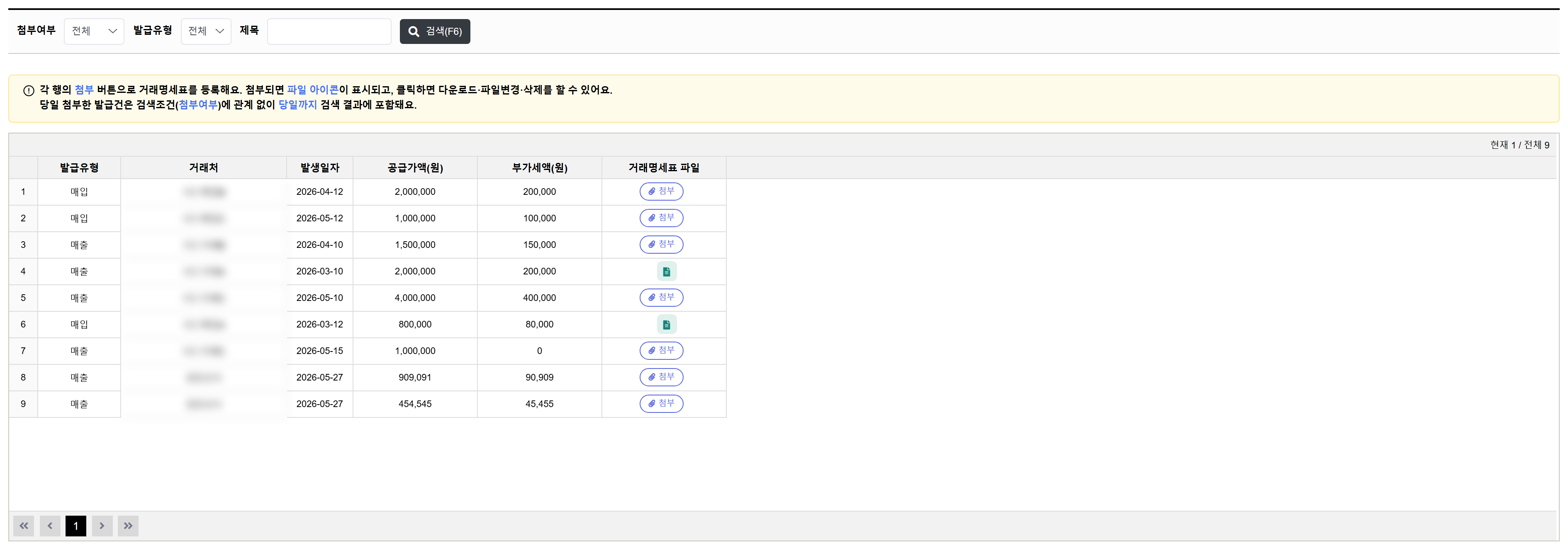The image size is (1568, 548).
Task: Click the 매출 type cell in row 3
Action: pos(79,245)
